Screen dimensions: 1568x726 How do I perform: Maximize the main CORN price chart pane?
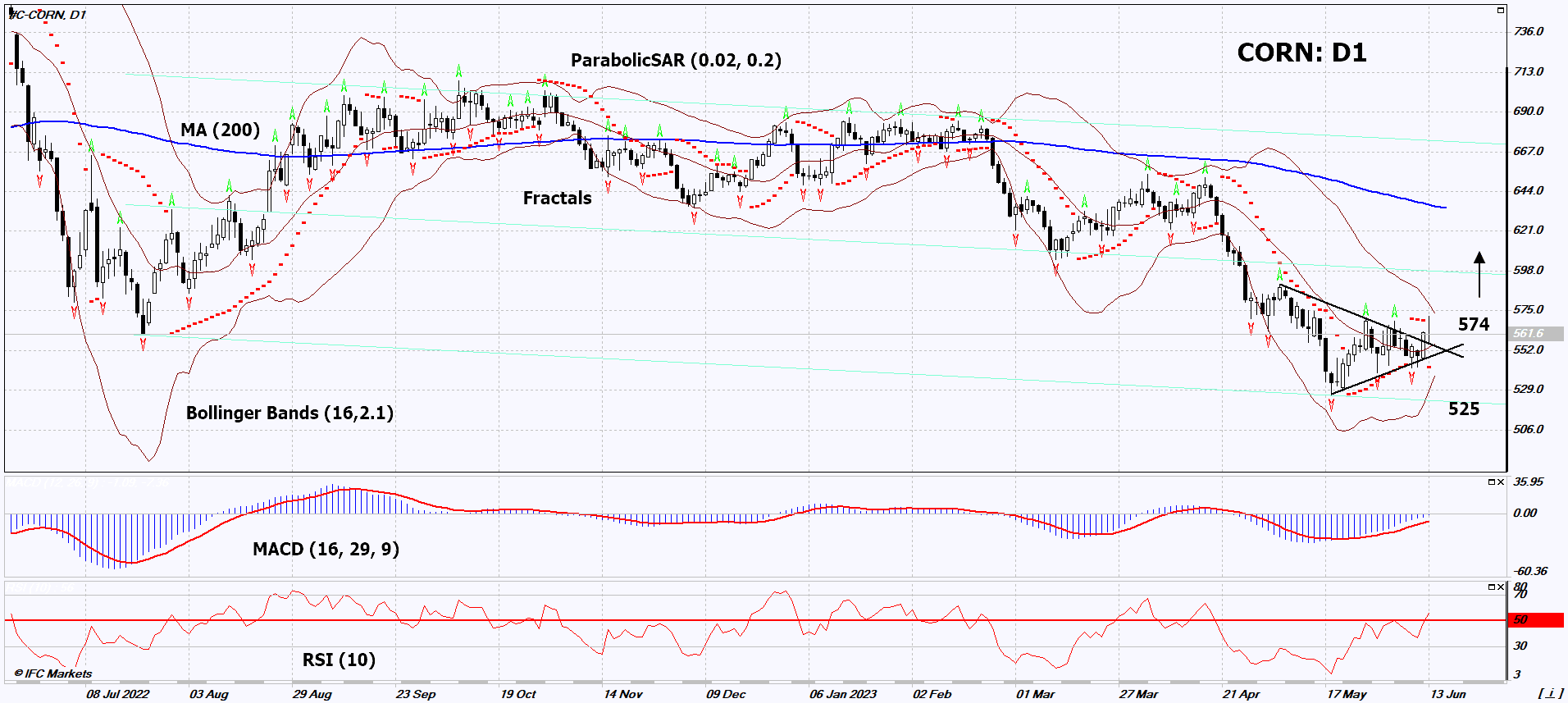tap(1501, 11)
